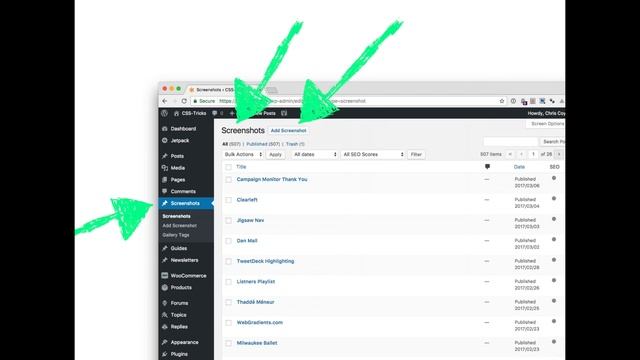The height and width of the screenshot is (360, 640).
Task: Click the Appearance brush icon in sidebar
Action: 164,342
